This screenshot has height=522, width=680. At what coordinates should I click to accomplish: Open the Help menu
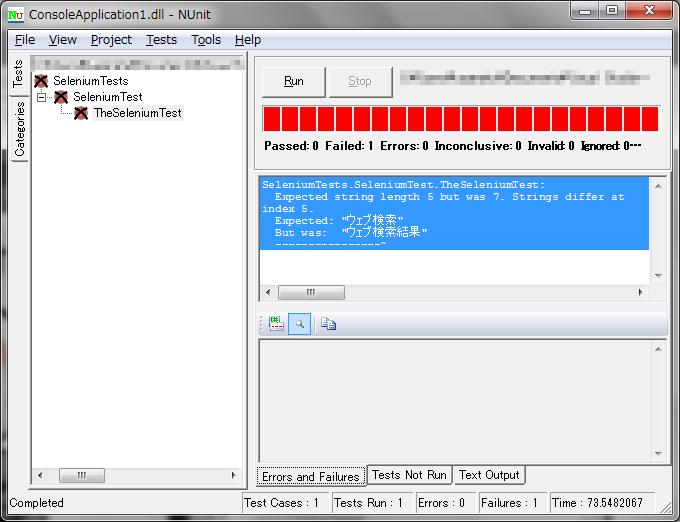tap(248, 40)
